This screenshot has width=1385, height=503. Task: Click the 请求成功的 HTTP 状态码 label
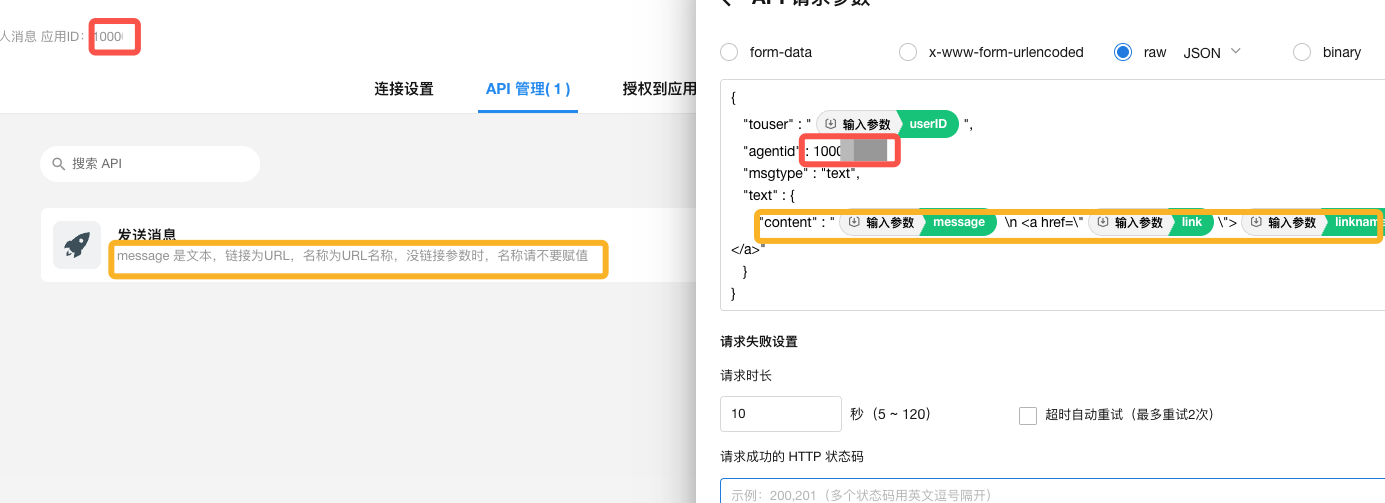click(792, 457)
